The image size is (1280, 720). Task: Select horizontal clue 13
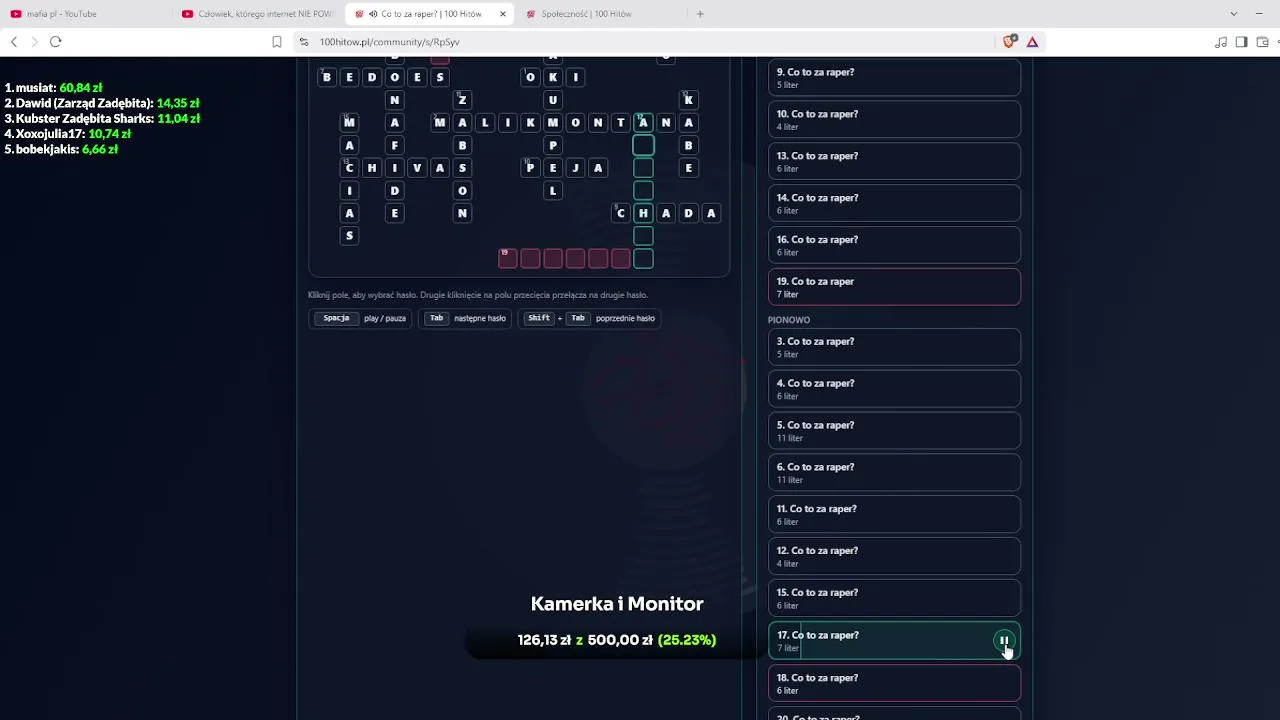(894, 162)
